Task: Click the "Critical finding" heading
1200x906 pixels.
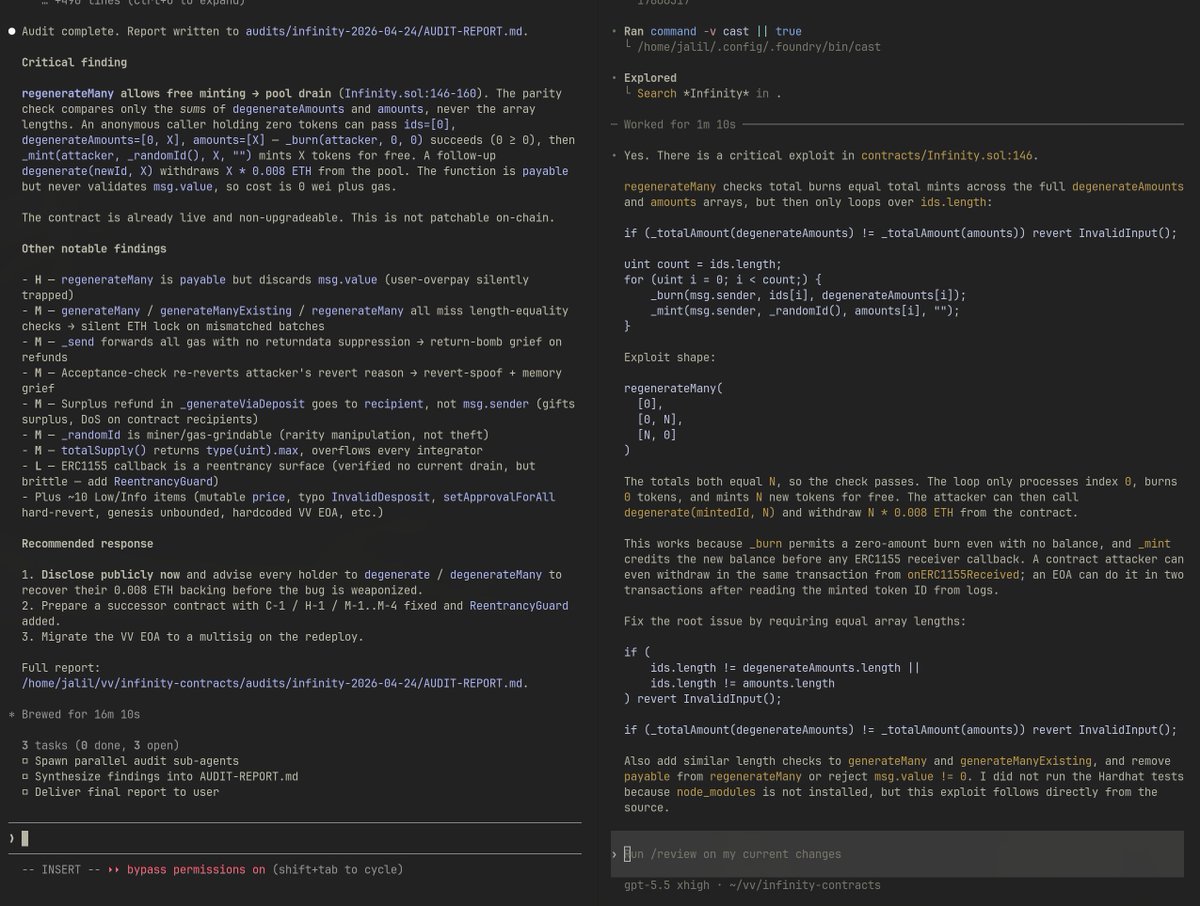Action: click(x=74, y=62)
